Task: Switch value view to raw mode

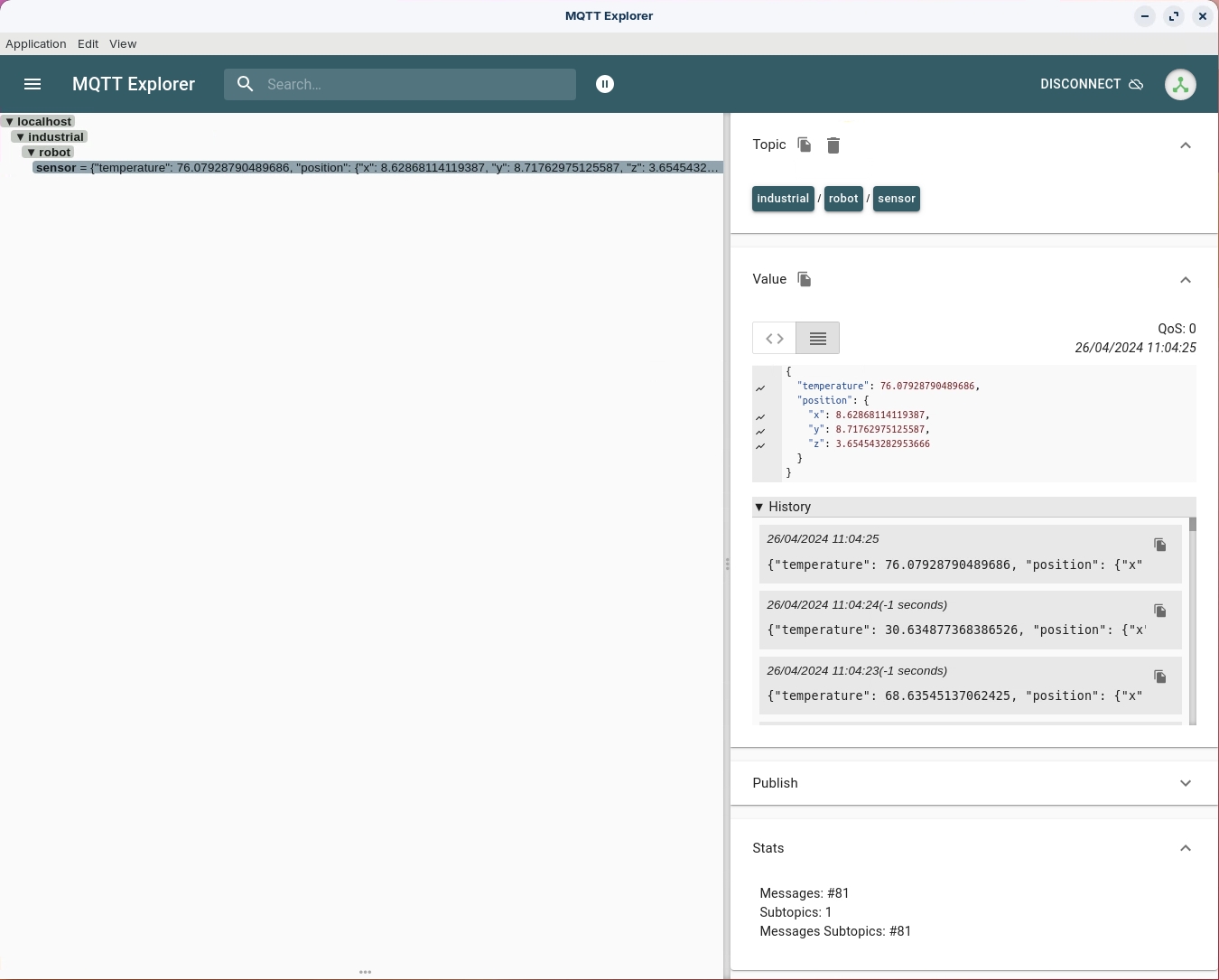Action: (x=818, y=339)
